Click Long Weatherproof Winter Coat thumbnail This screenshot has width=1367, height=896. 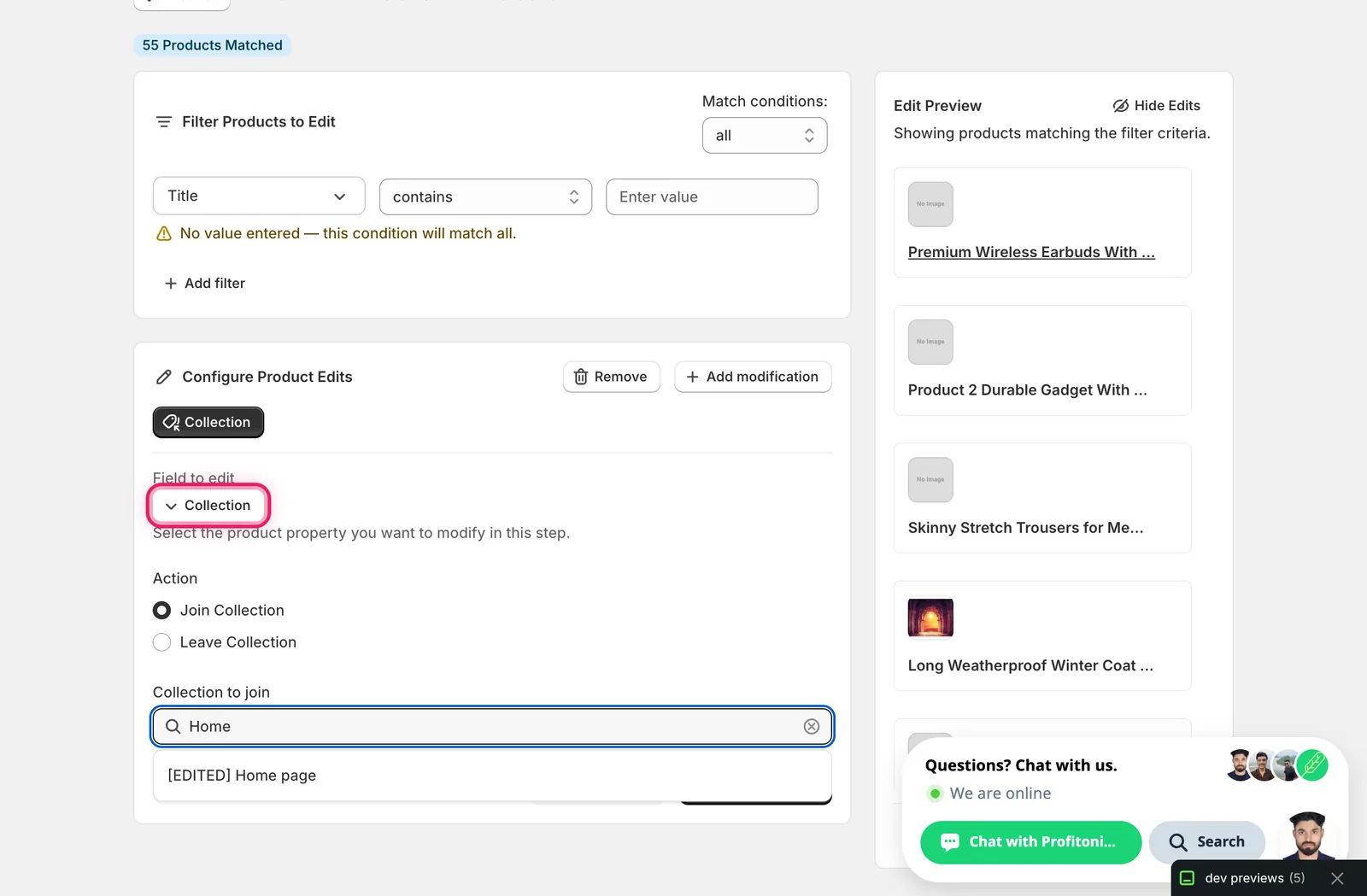click(x=930, y=618)
